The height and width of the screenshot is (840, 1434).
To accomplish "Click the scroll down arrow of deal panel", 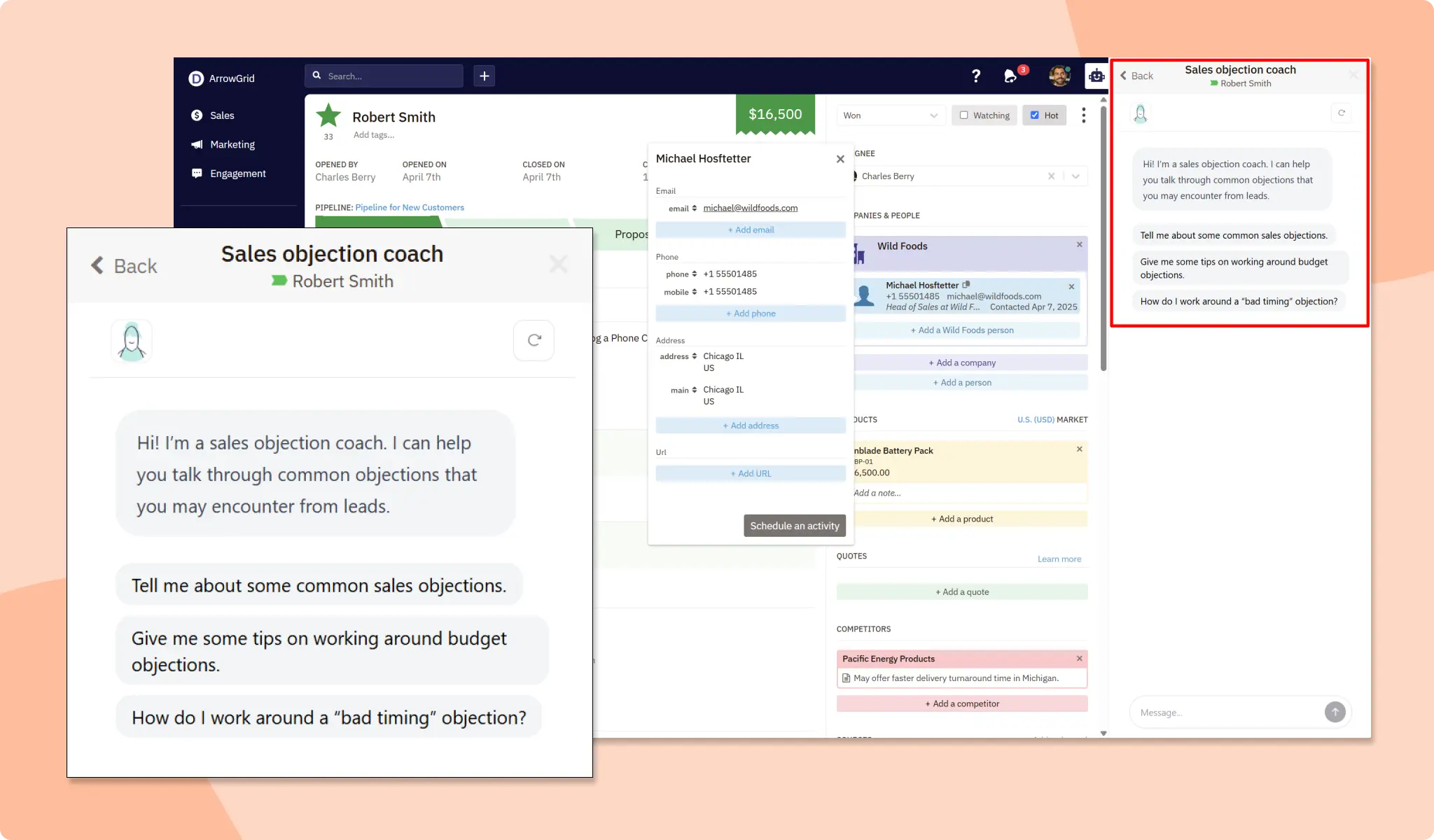I will (1104, 734).
